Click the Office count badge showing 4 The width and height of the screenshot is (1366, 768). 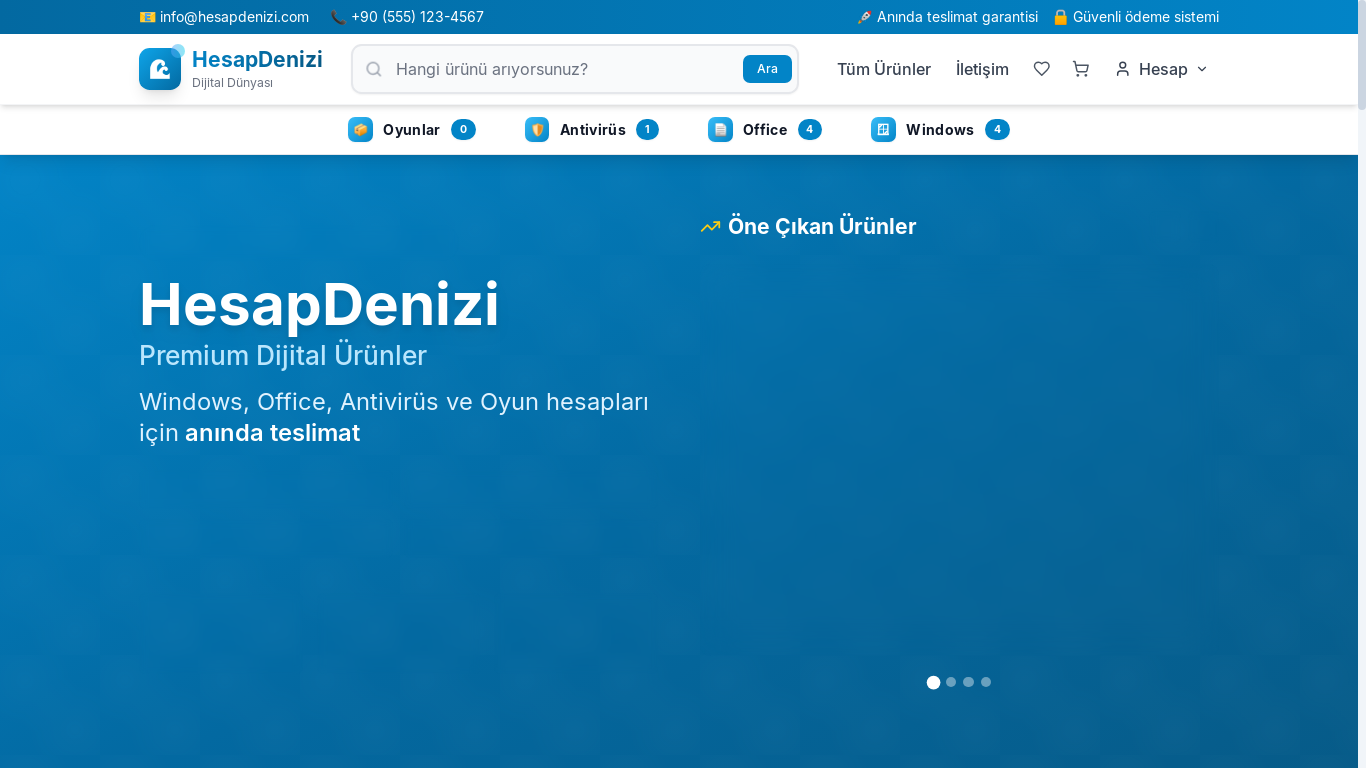[810, 129]
